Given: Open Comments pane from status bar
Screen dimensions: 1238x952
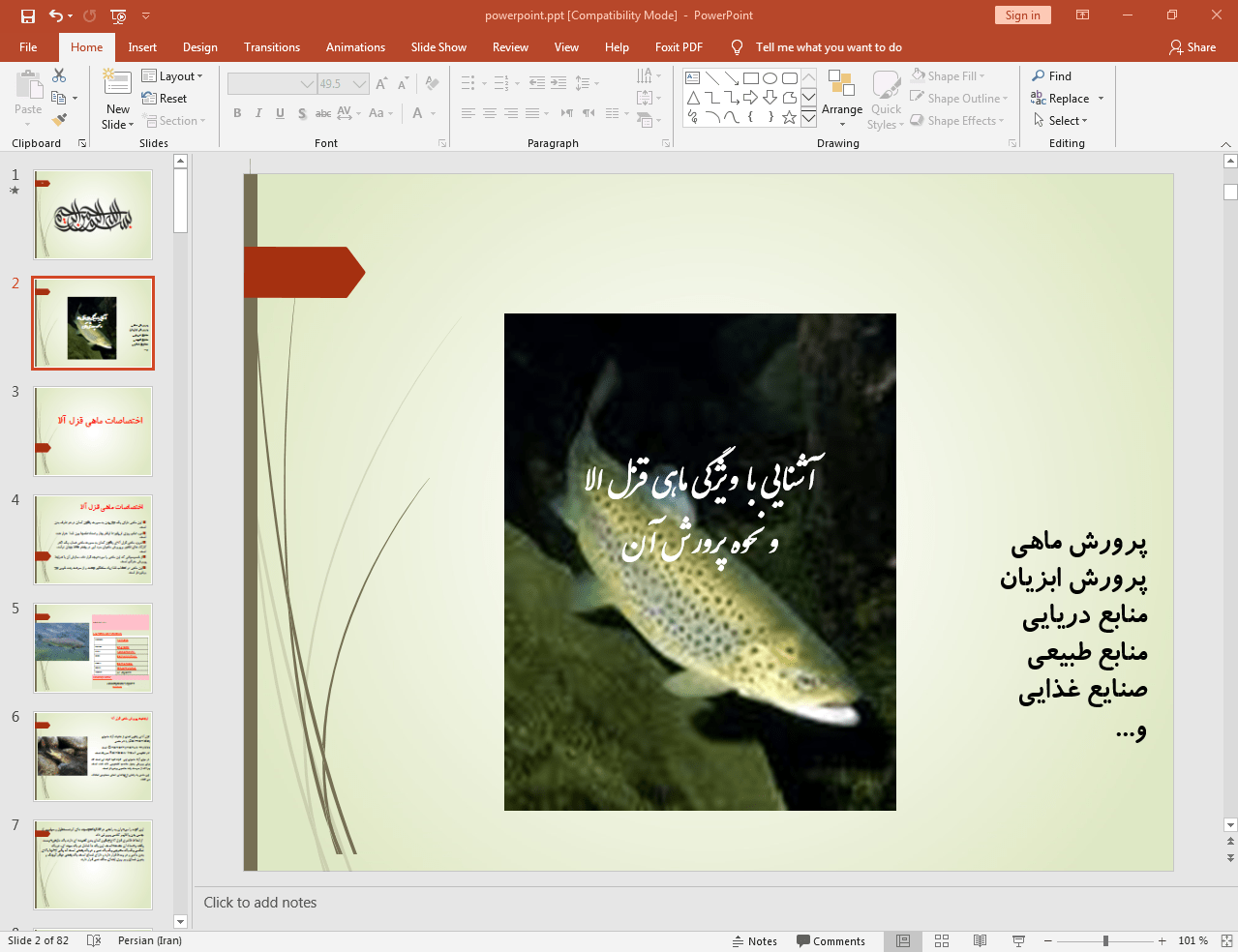Looking at the screenshot, I should point(830,941).
